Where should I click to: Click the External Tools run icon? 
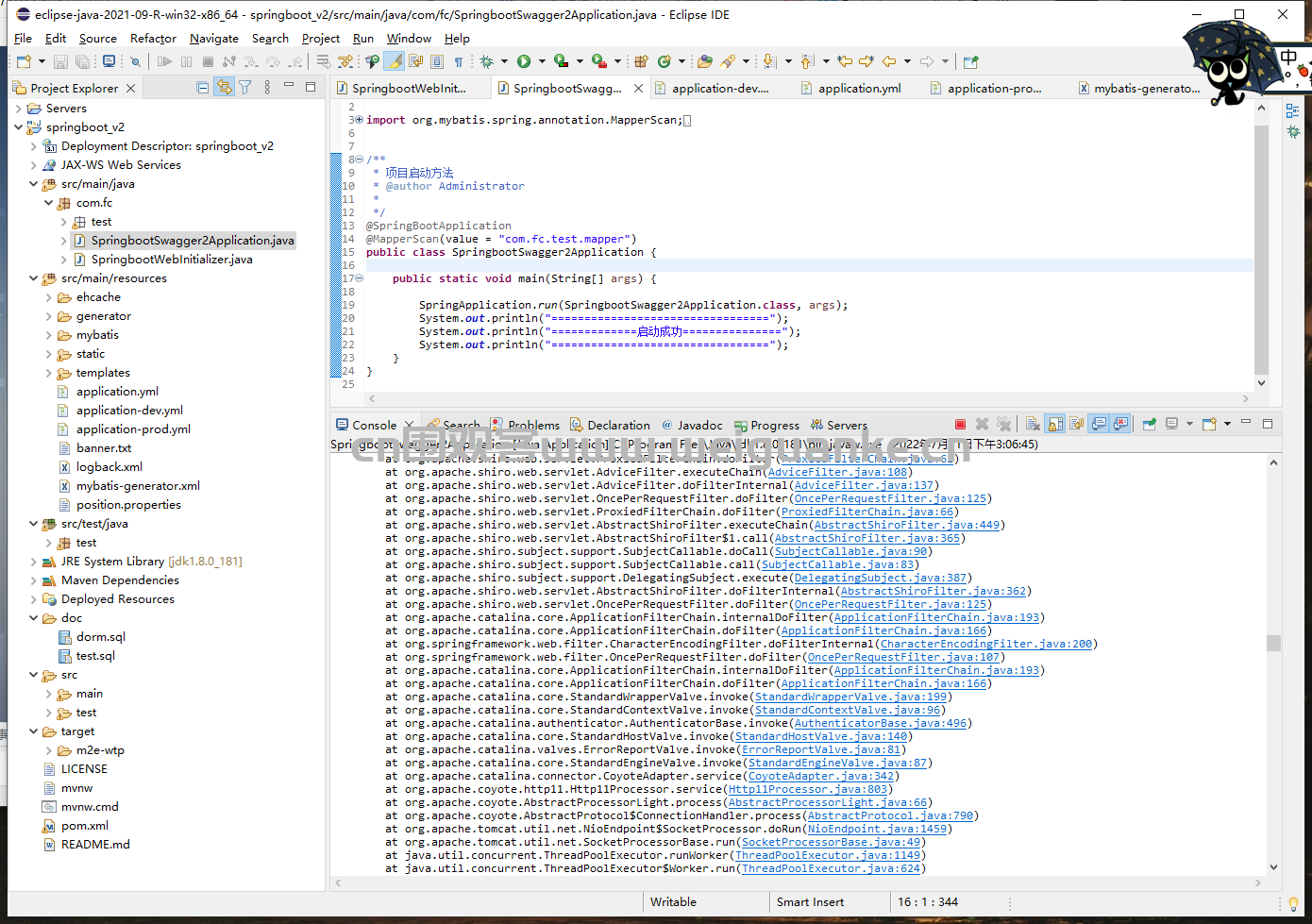pyautogui.click(x=599, y=61)
